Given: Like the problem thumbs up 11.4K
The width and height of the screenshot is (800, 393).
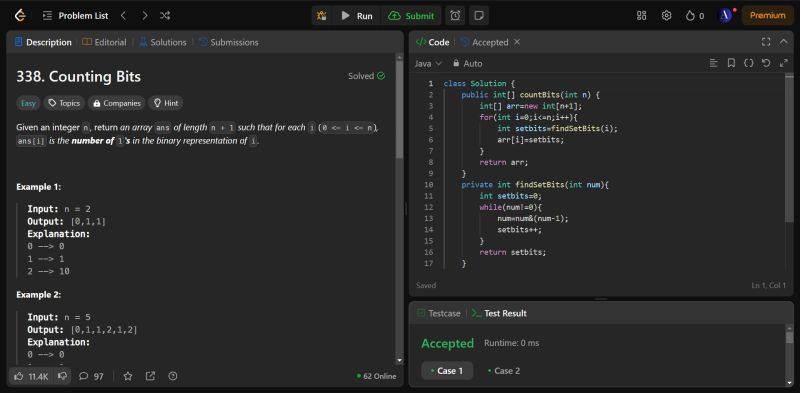Looking at the screenshot, I should coord(31,376).
